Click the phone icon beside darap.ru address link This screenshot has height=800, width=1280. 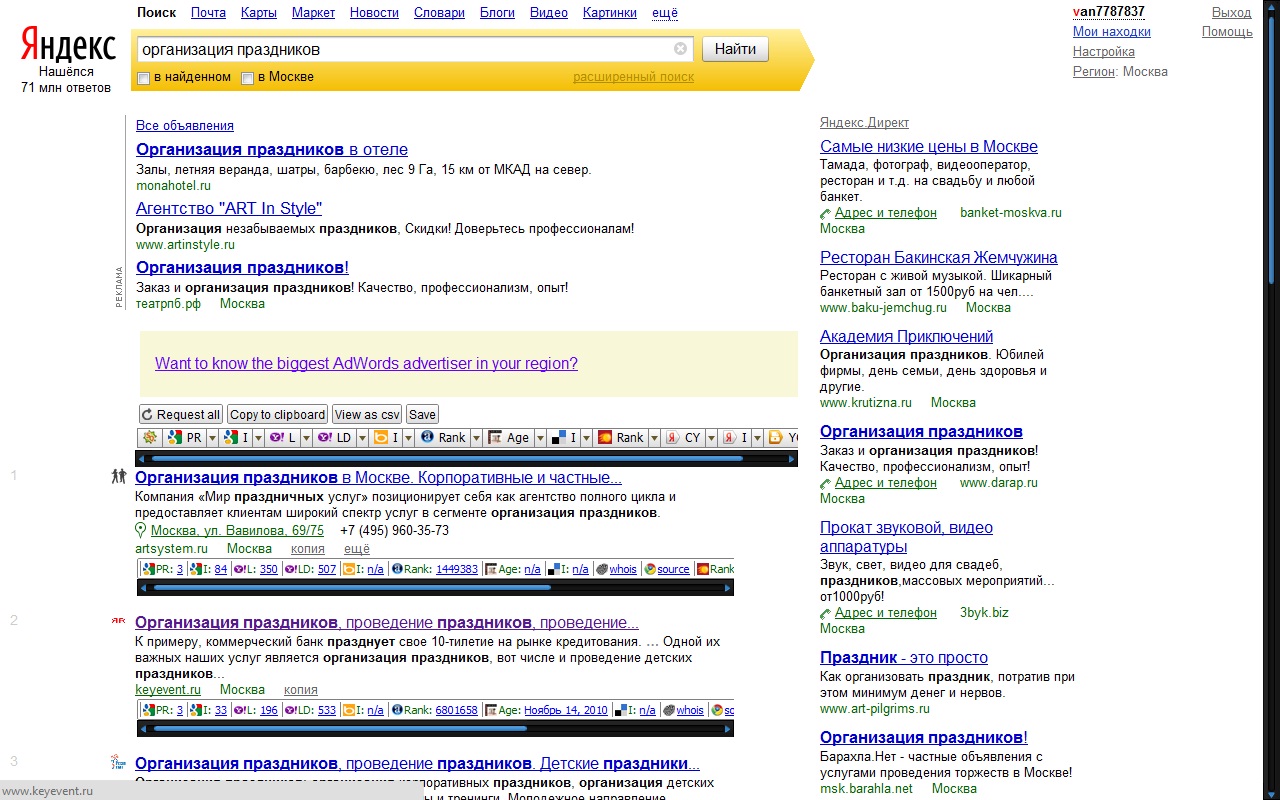pos(826,483)
